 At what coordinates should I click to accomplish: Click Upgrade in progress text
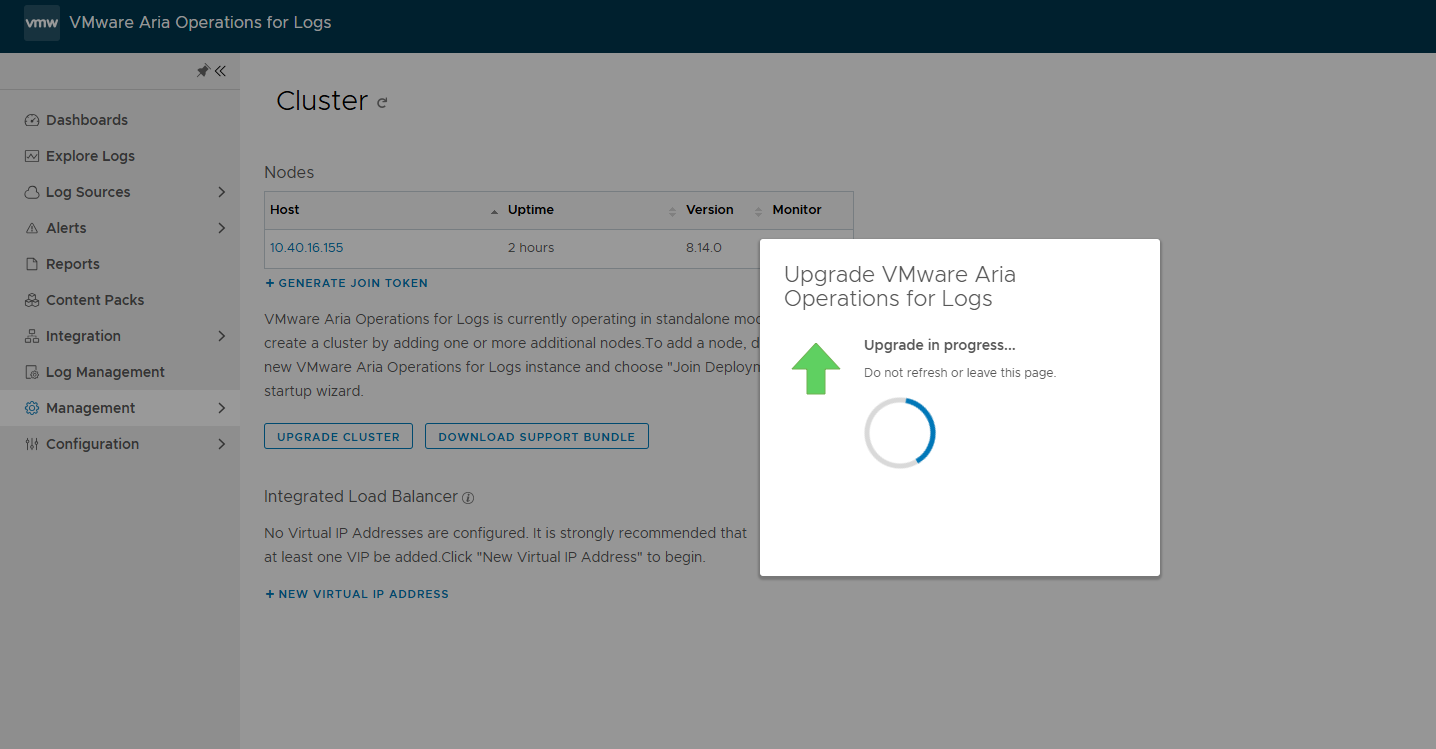point(940,345)
